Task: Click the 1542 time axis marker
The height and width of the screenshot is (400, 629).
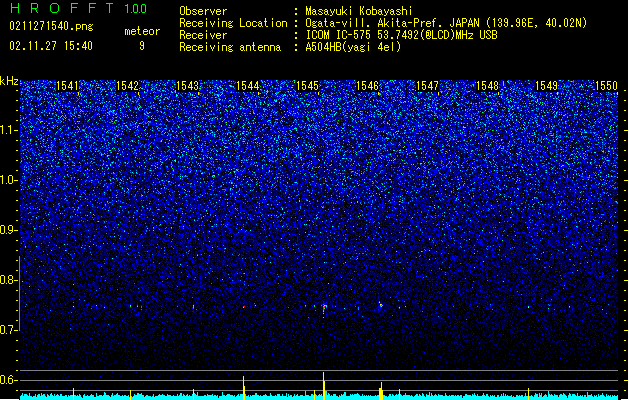Action: [x=127, y=86]
